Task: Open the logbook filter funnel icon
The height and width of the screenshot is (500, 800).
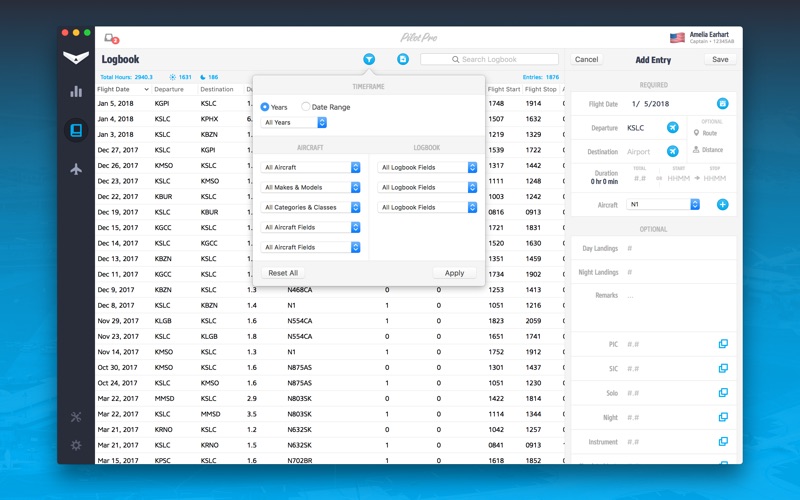Action: [369, 59]
